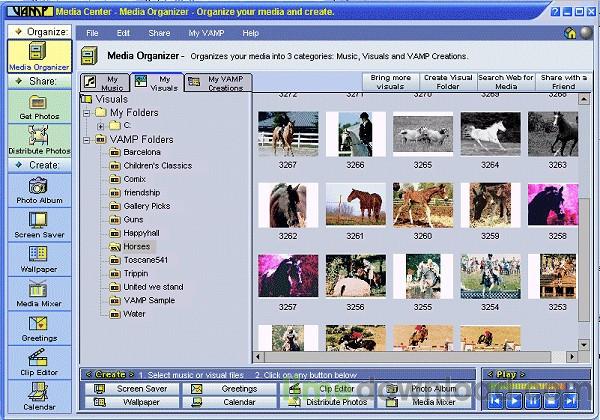600x420 pixels.
Task: Switch to the My Music tab
Action: pyautogui.click(x=105, y=82)
